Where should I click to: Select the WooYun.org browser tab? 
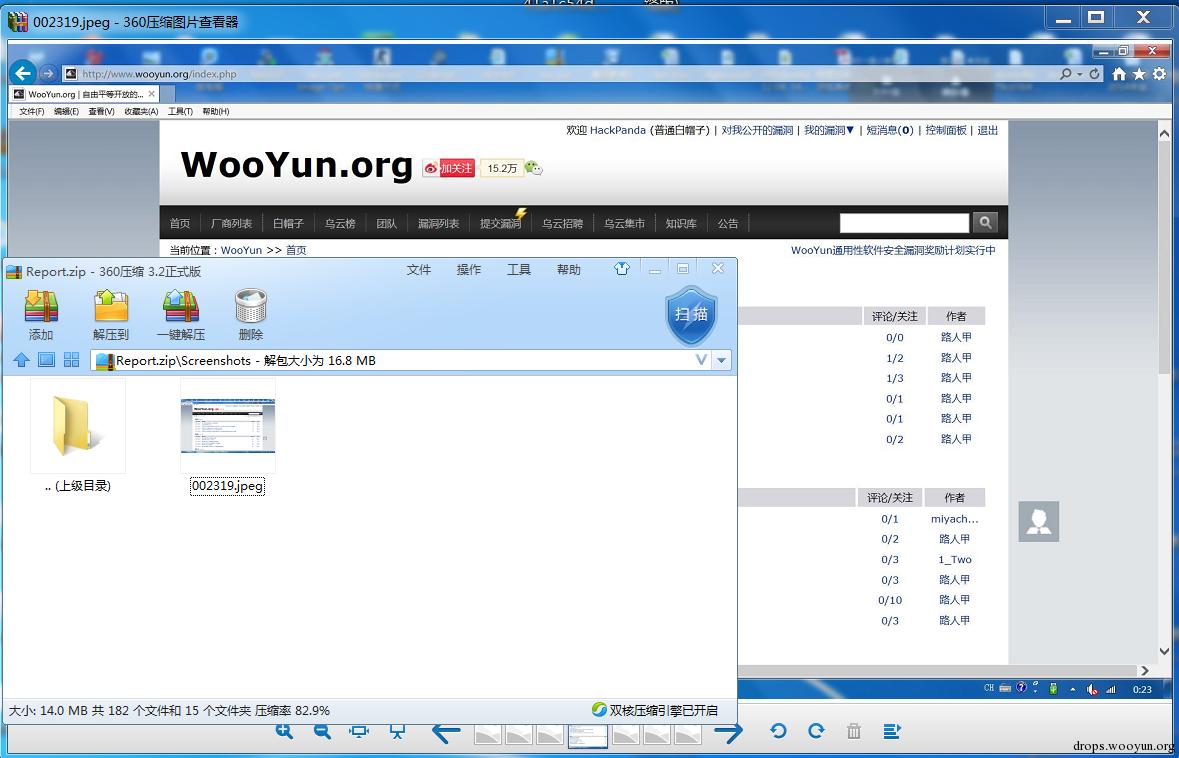84,94
